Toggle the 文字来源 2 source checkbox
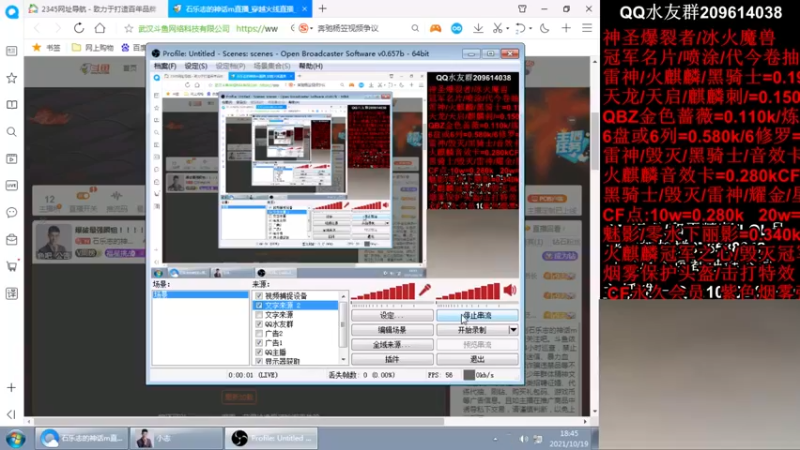 (x=259, y=305)
